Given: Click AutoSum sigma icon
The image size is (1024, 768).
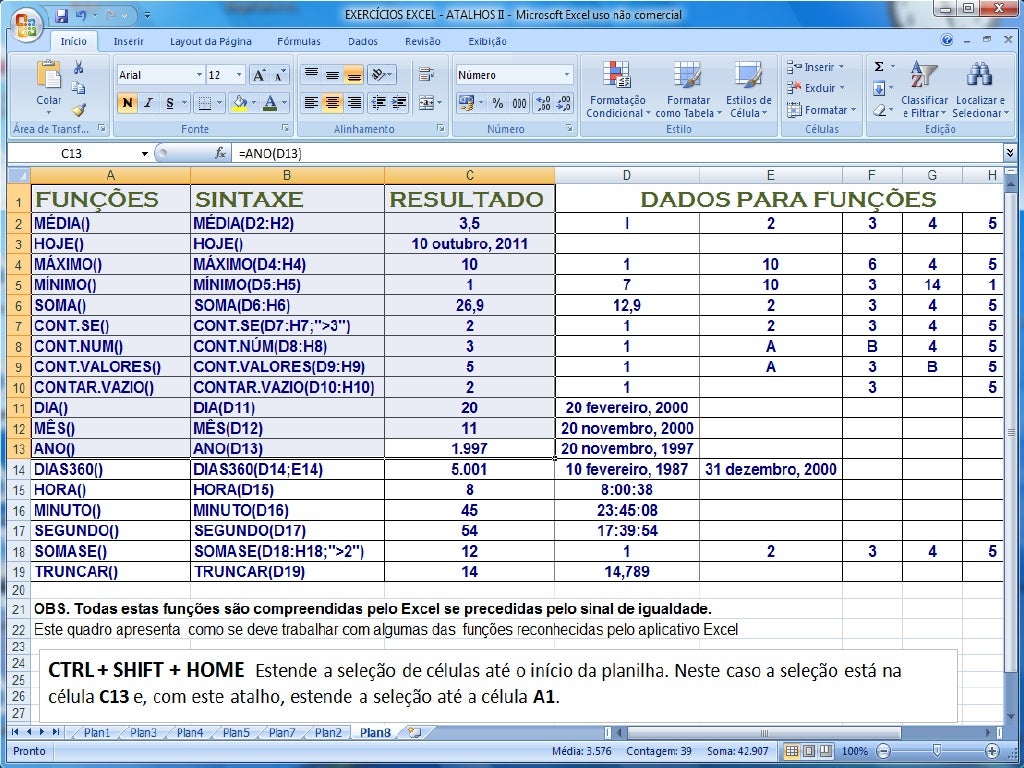Looking at the screenshot, I should click(879, 67).
